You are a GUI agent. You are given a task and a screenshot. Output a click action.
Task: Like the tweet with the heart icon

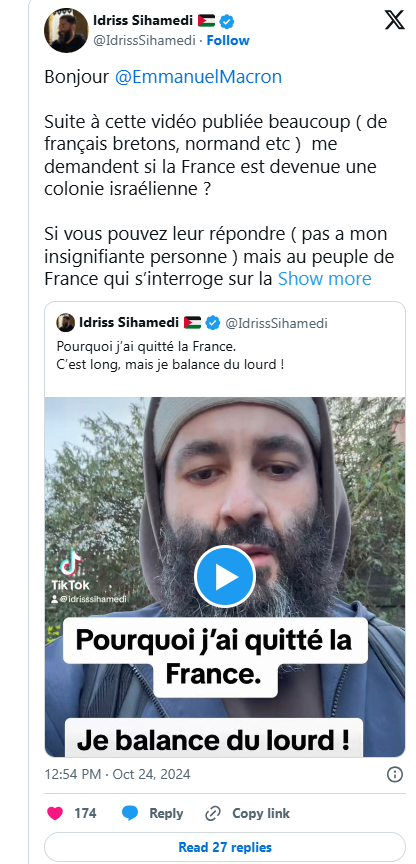coord(55,813)
